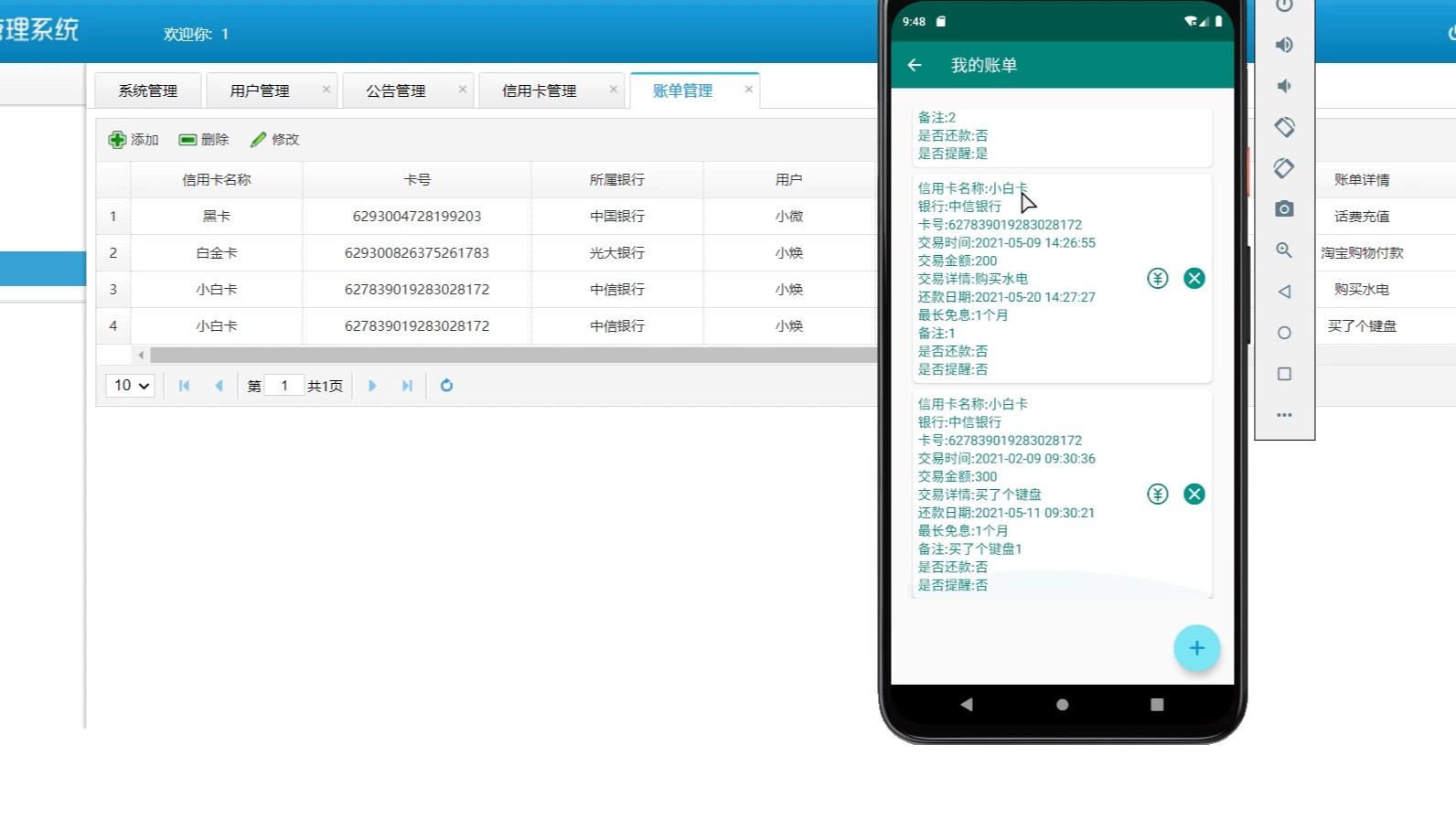Switch to 公告管理 tab

click(396, 90)
